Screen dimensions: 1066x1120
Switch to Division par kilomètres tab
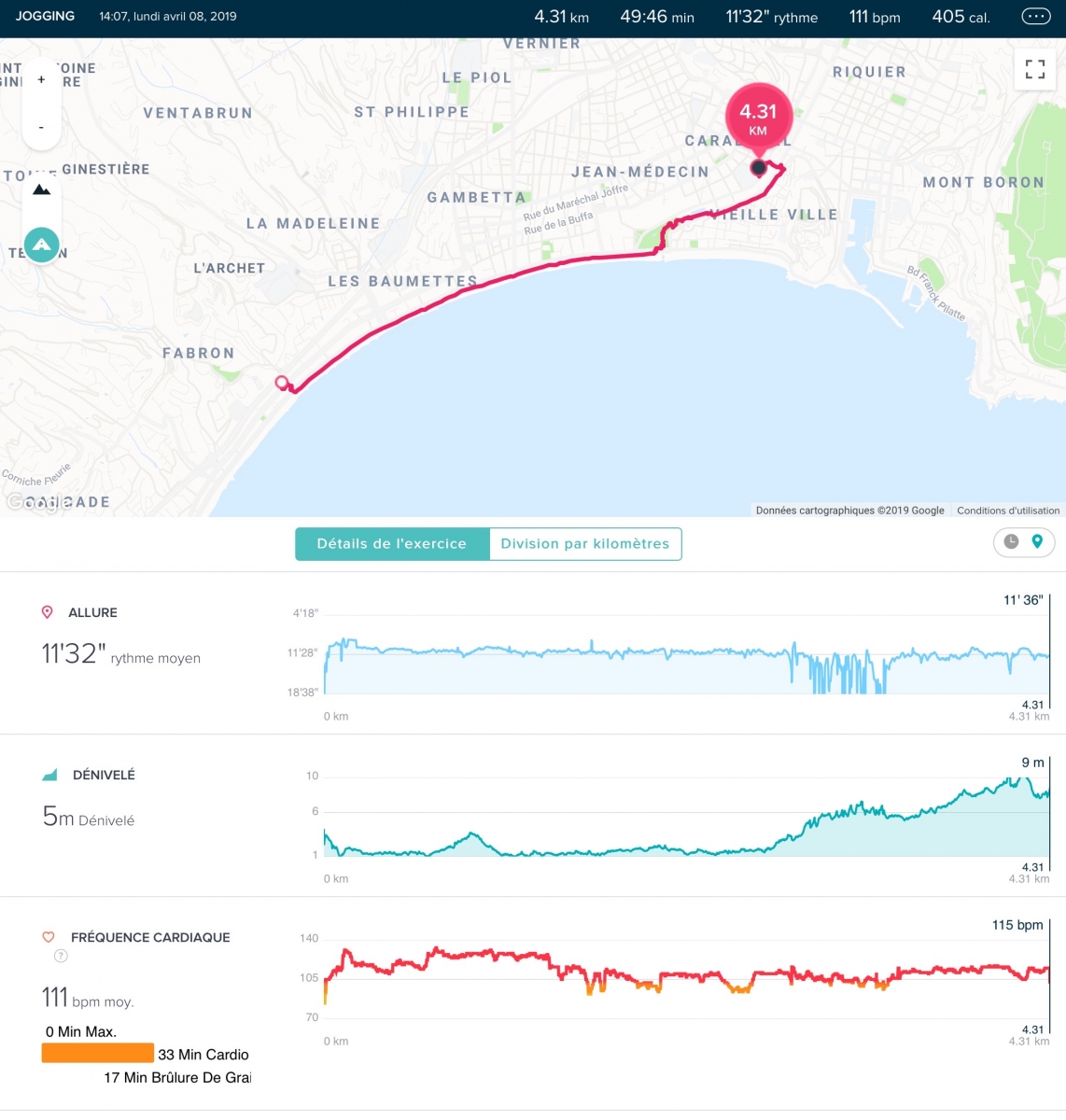click(585, 544)
